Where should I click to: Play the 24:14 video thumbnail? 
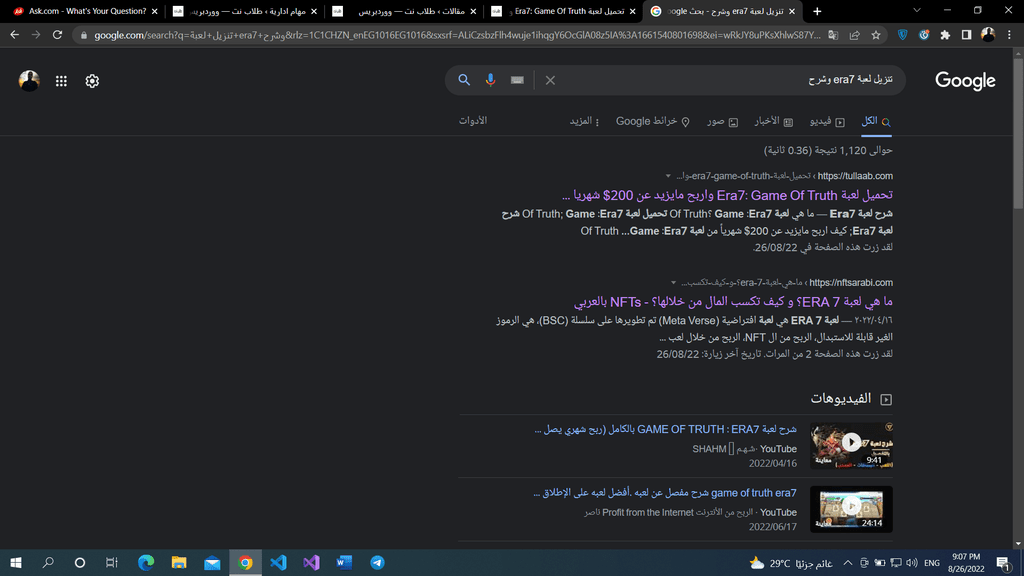(x=851, y=509)
